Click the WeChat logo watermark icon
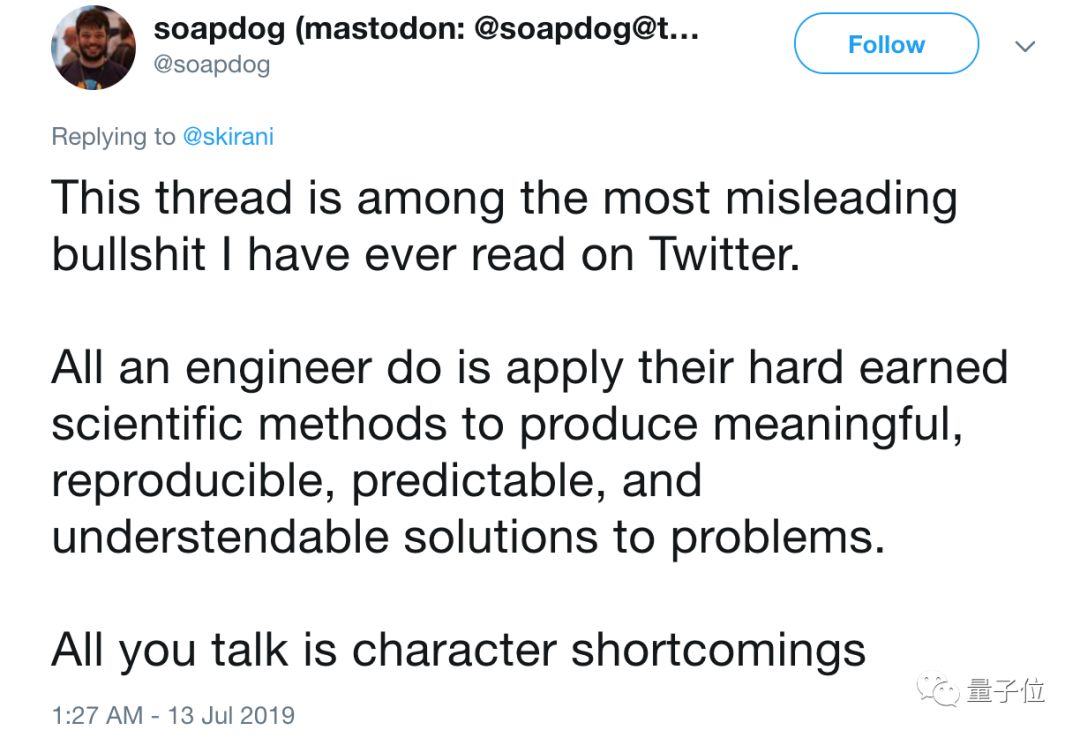This screenshot has height=738, width=1080. tap(940, 690)
